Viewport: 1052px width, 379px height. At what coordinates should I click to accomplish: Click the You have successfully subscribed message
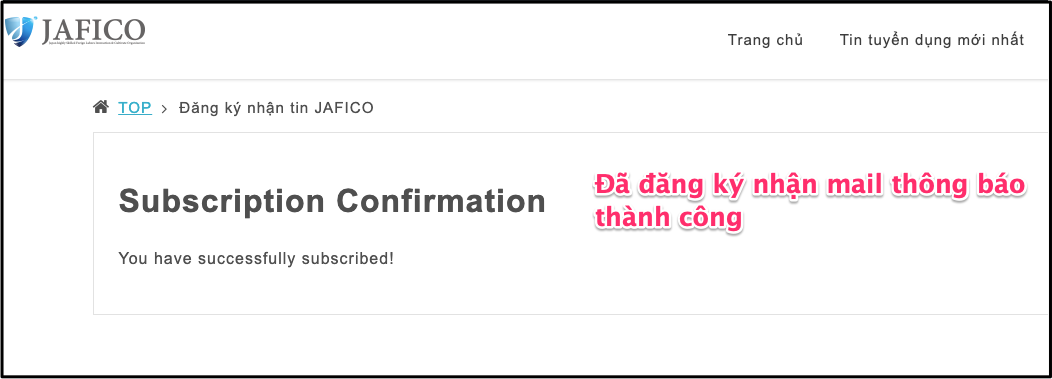[x=256, y=258]
